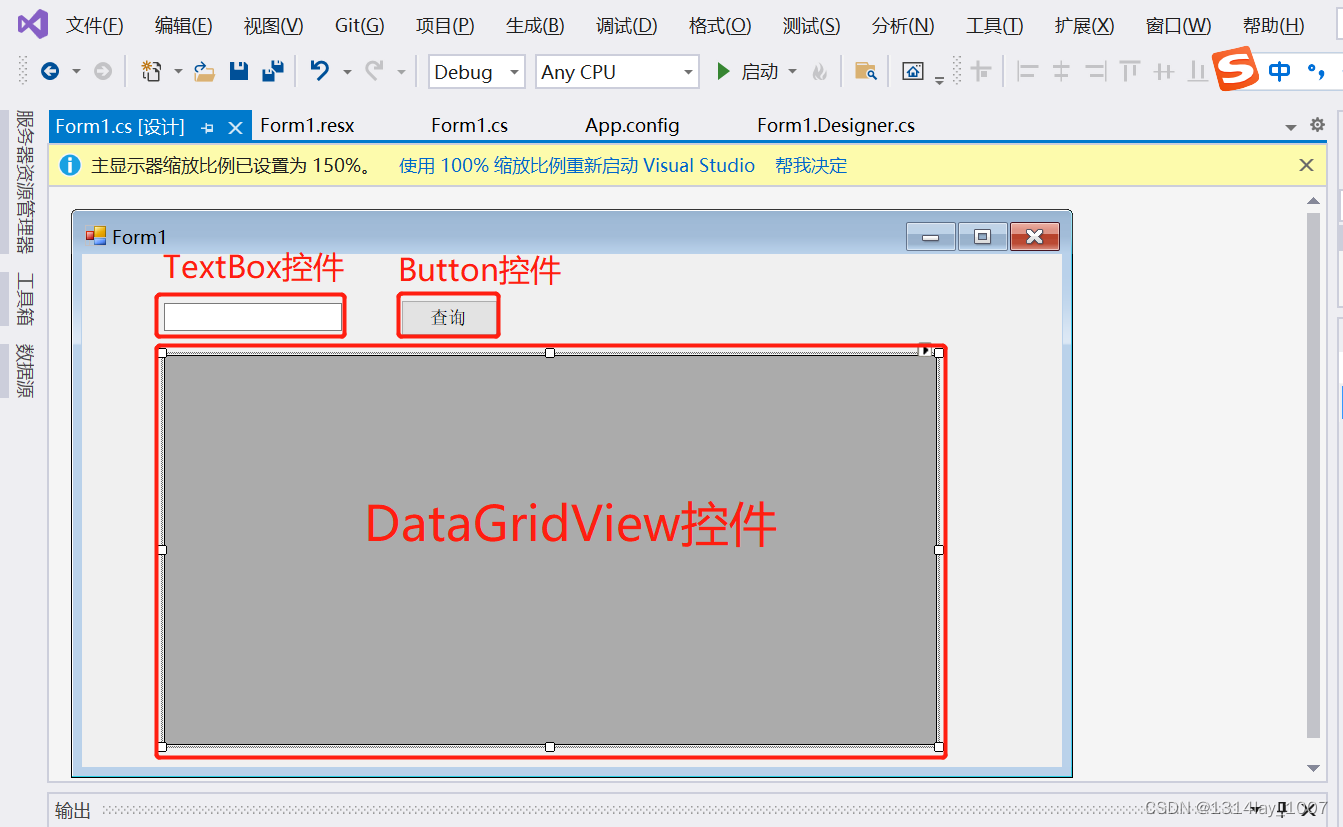Switch to the App.config tab
1343x827 pixels.
click(x=632, y=126)
